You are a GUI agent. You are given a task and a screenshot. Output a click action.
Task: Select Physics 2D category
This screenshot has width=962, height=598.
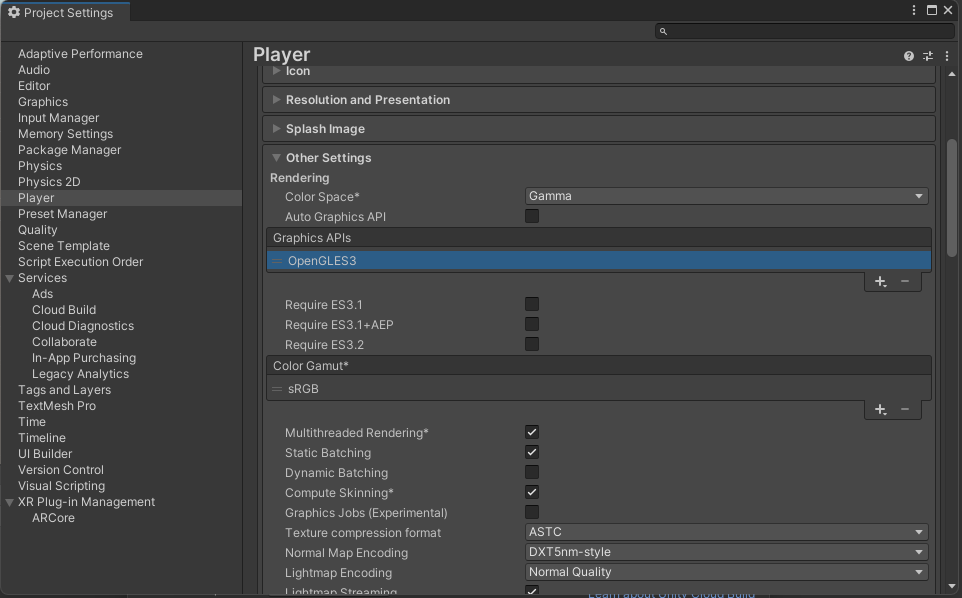click(49, 182)
